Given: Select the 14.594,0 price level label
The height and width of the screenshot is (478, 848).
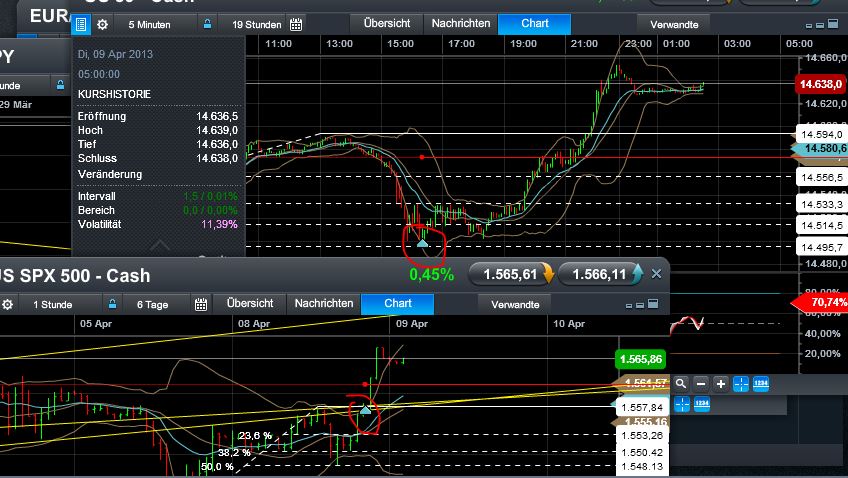Looking at the screenshot, I should coord(822,134).
